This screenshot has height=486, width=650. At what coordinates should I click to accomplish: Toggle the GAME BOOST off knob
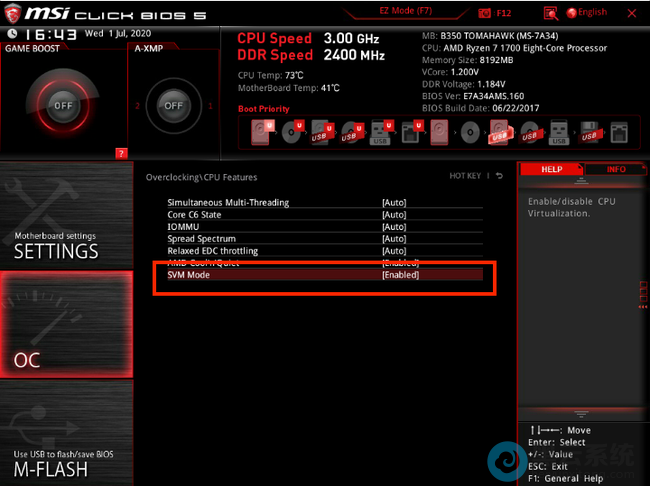(64, 105)
